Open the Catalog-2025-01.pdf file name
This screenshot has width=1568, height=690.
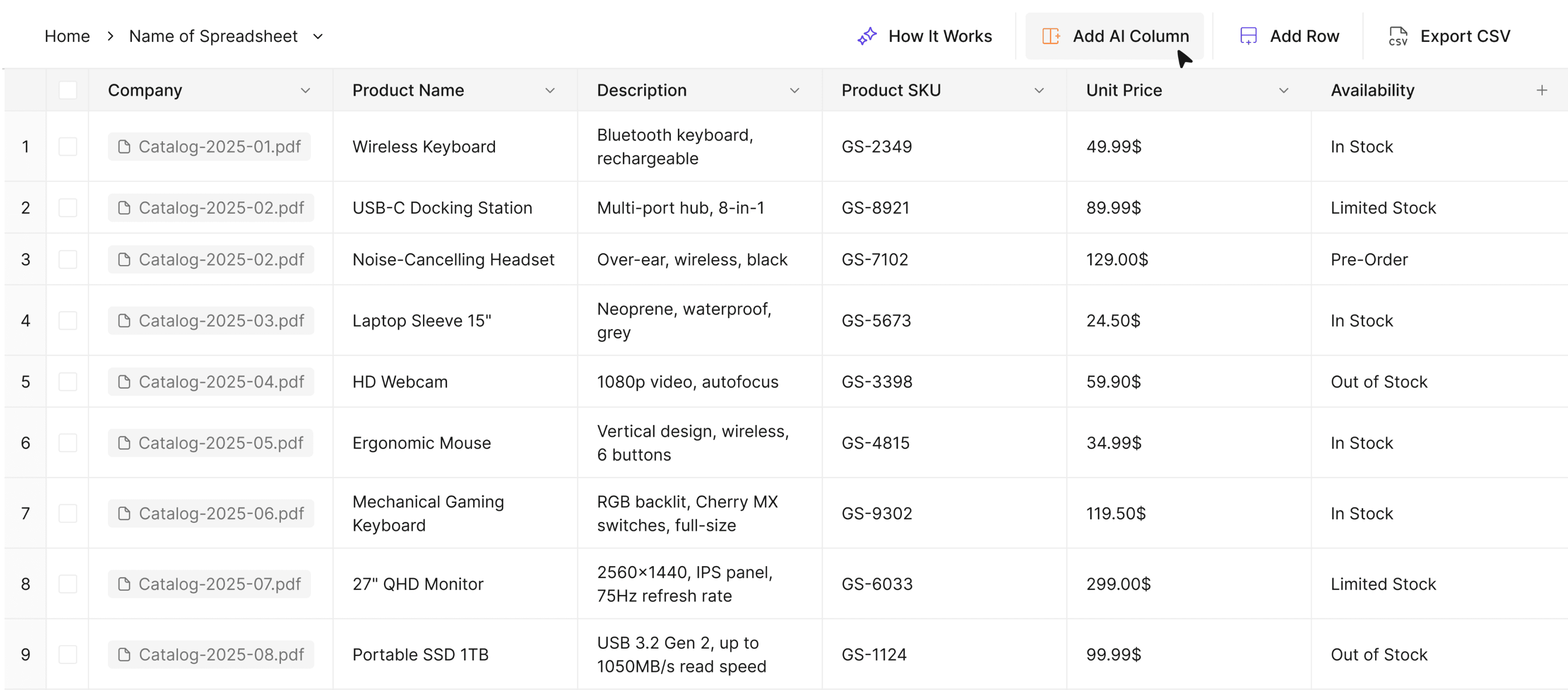(220, 147)
